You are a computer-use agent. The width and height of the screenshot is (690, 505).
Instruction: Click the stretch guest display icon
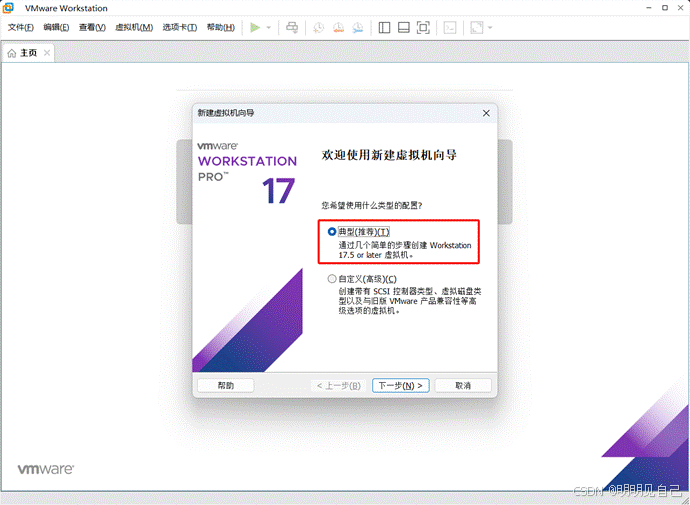477,28
